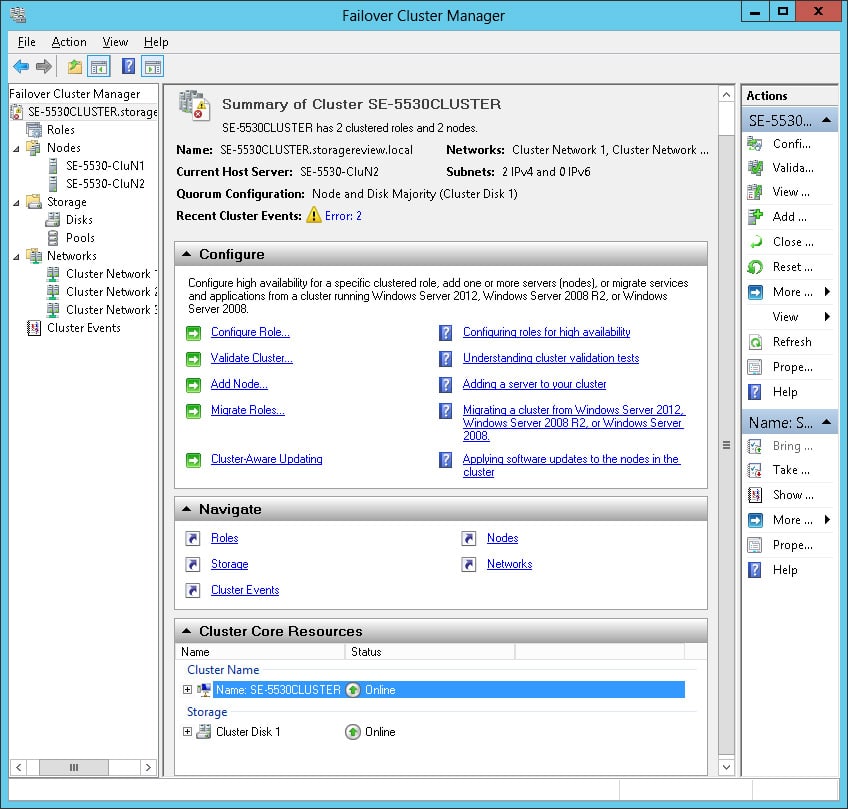Image resolution: width=848 pixels, height=809 pixels.
Task: Select node SE-5530-CluN2 in tree
Action: tap(105, 184)
